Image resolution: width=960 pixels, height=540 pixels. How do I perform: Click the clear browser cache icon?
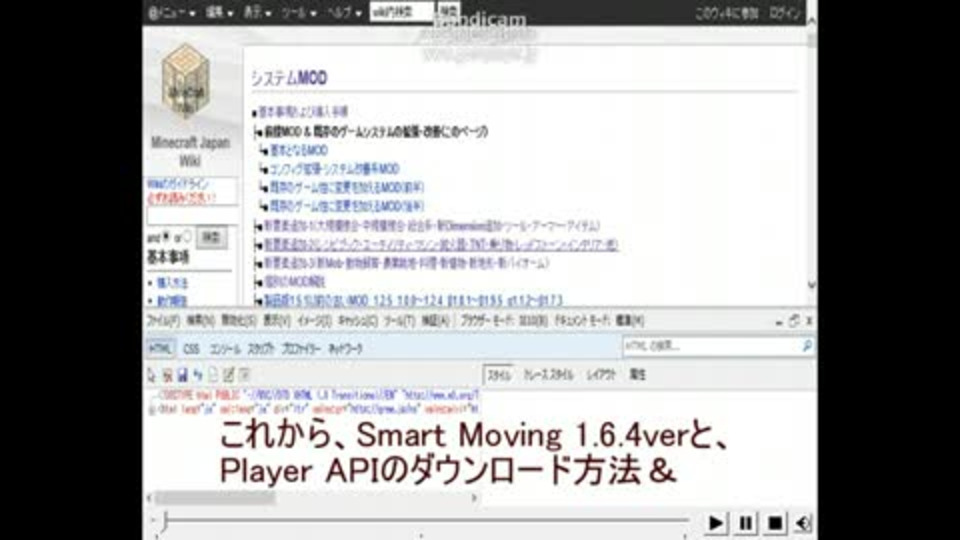[167, 375]
